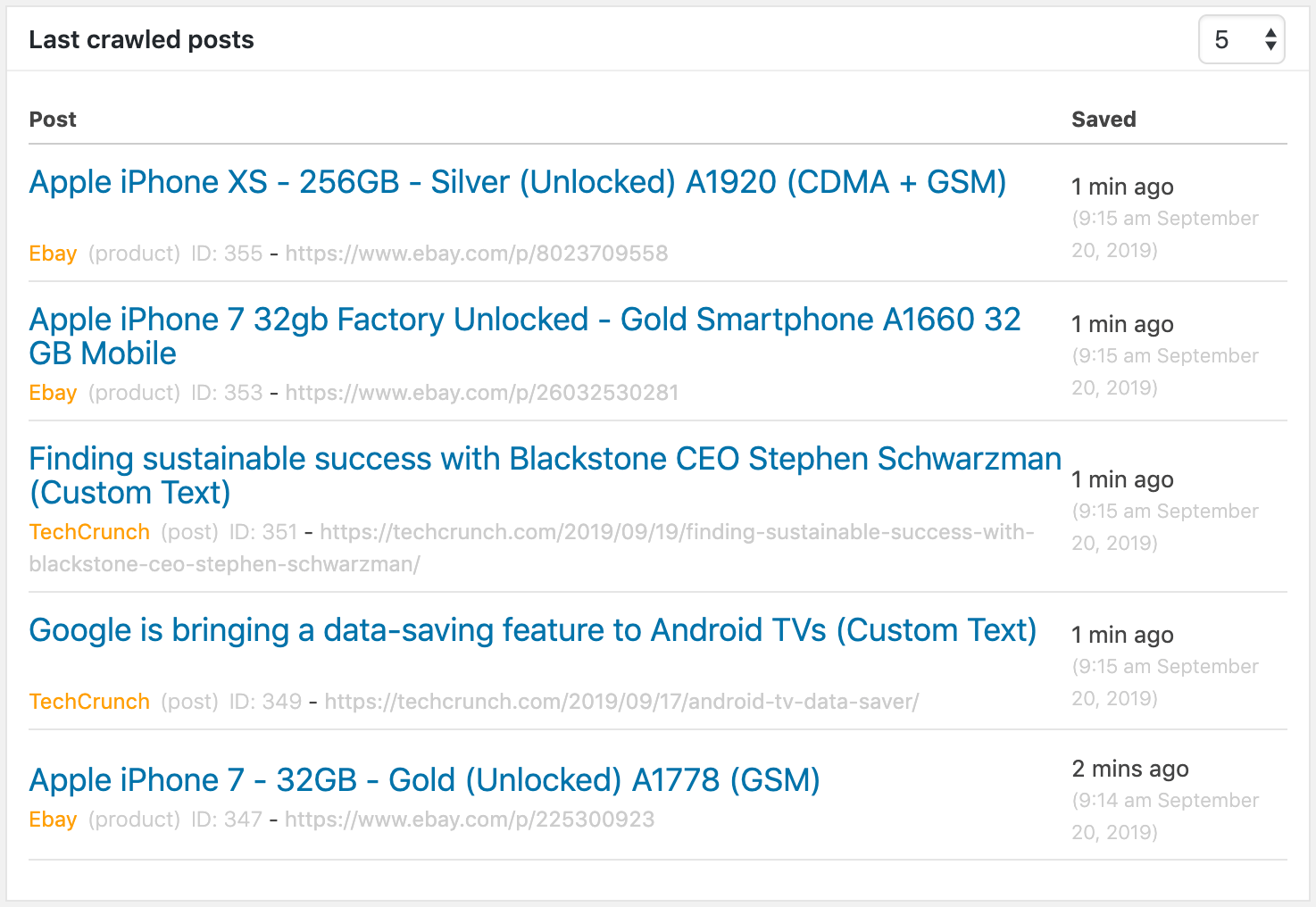Visit the TechCrunch finding-sustainable-success source URL
Viewport: 1316px width, 907px height.
pos(677,532)
